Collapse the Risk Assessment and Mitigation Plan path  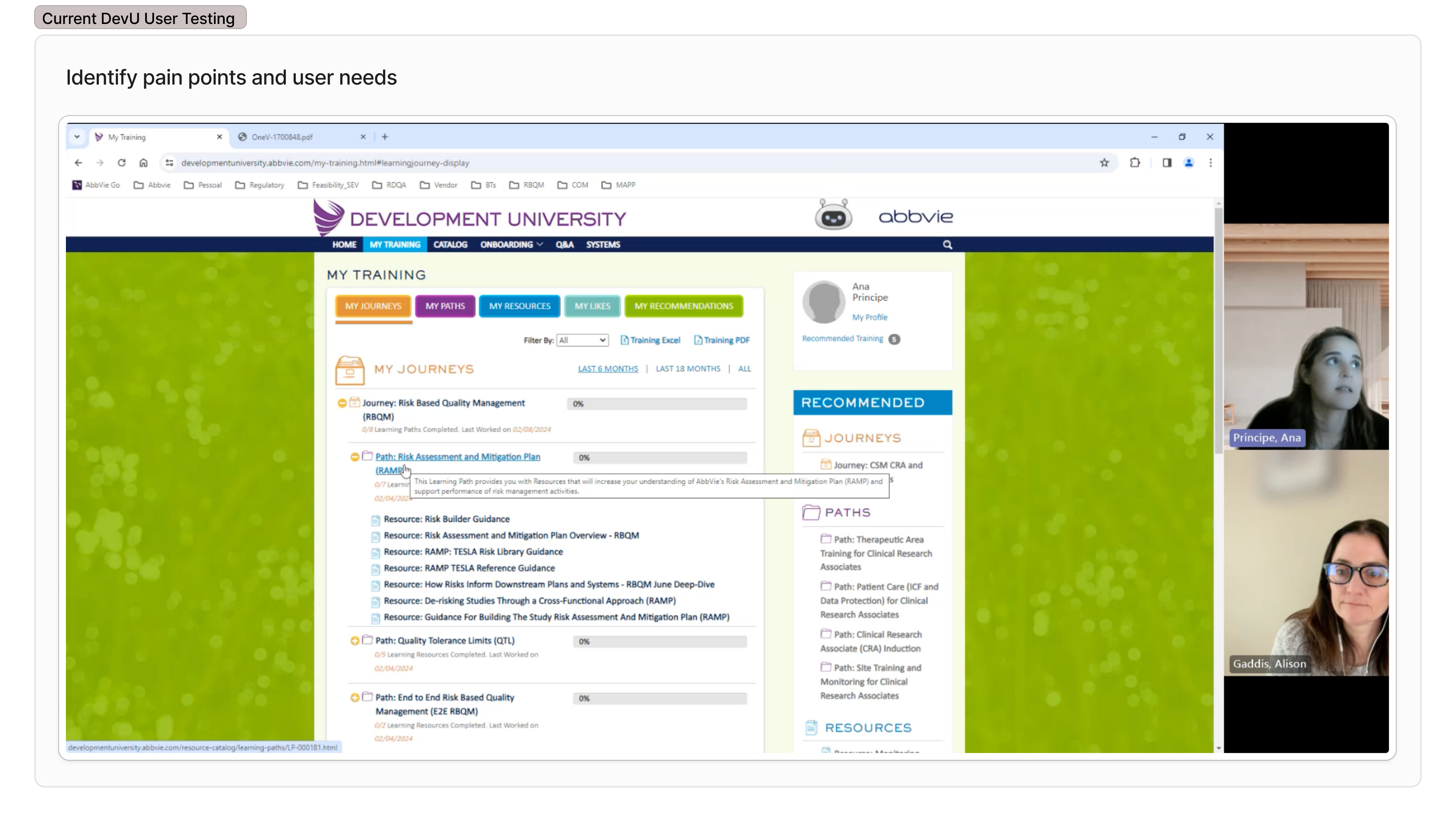click(x=355, y=457)
